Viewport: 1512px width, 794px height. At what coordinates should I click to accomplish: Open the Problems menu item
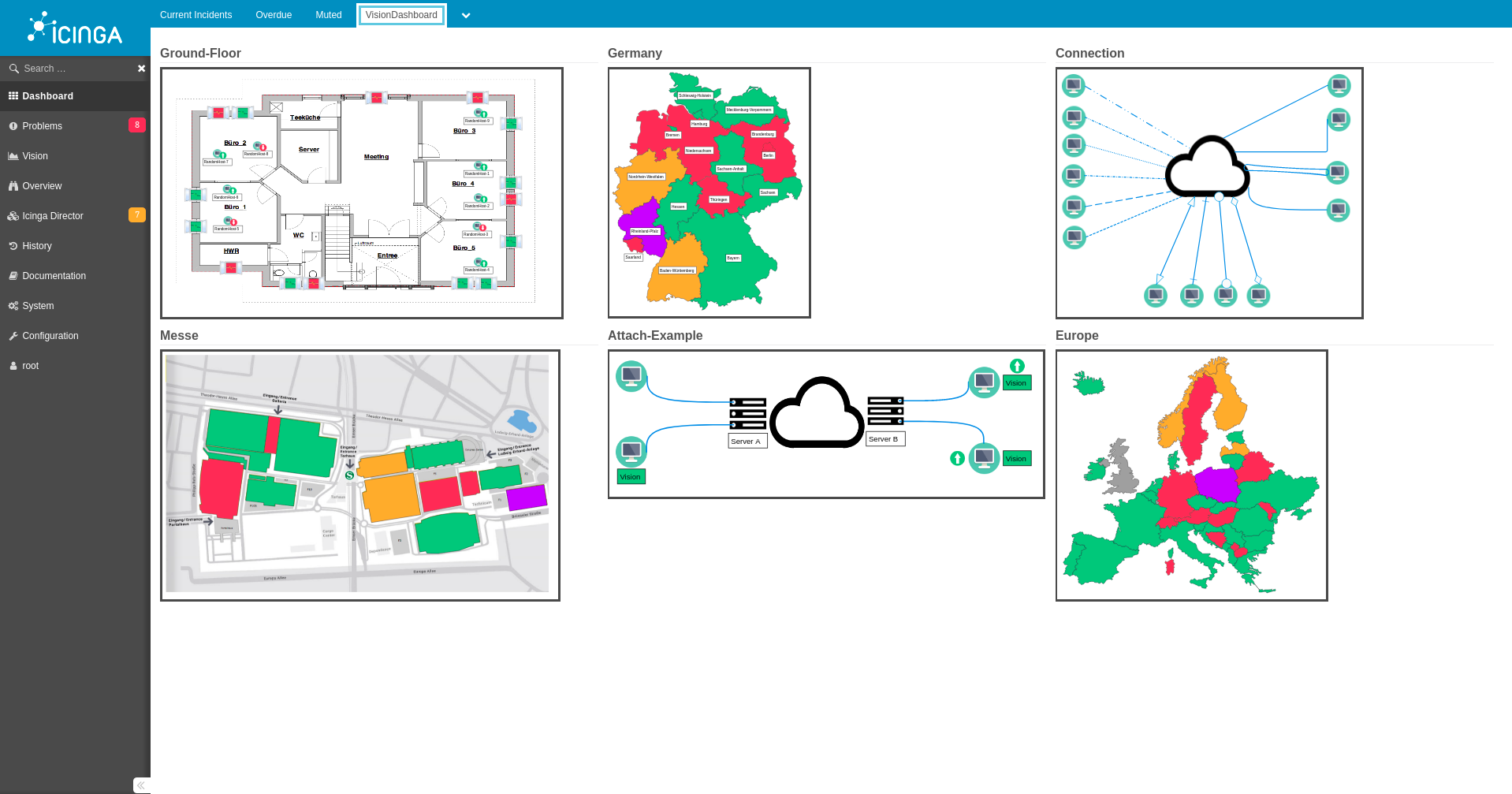tap(43, 126)
